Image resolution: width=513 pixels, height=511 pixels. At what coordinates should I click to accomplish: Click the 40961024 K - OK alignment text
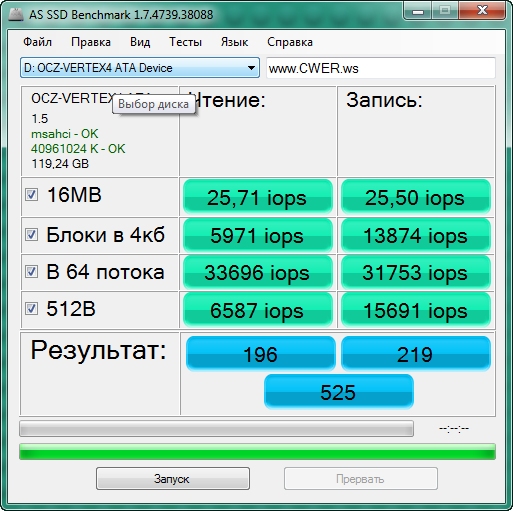[x=78, y=149]
